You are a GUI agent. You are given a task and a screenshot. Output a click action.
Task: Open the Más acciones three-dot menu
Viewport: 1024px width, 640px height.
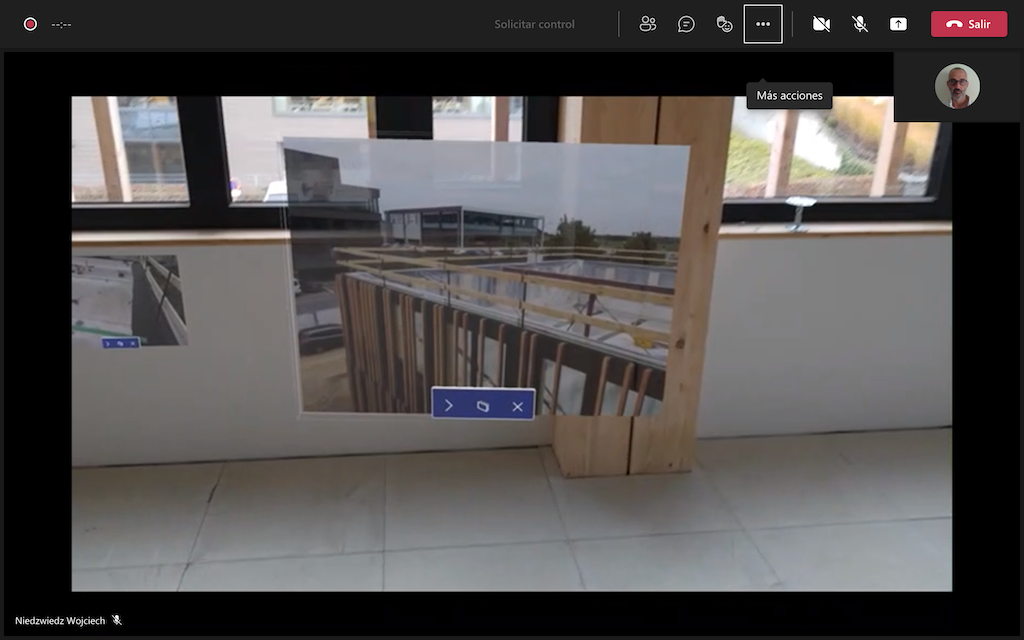(763, 24)
